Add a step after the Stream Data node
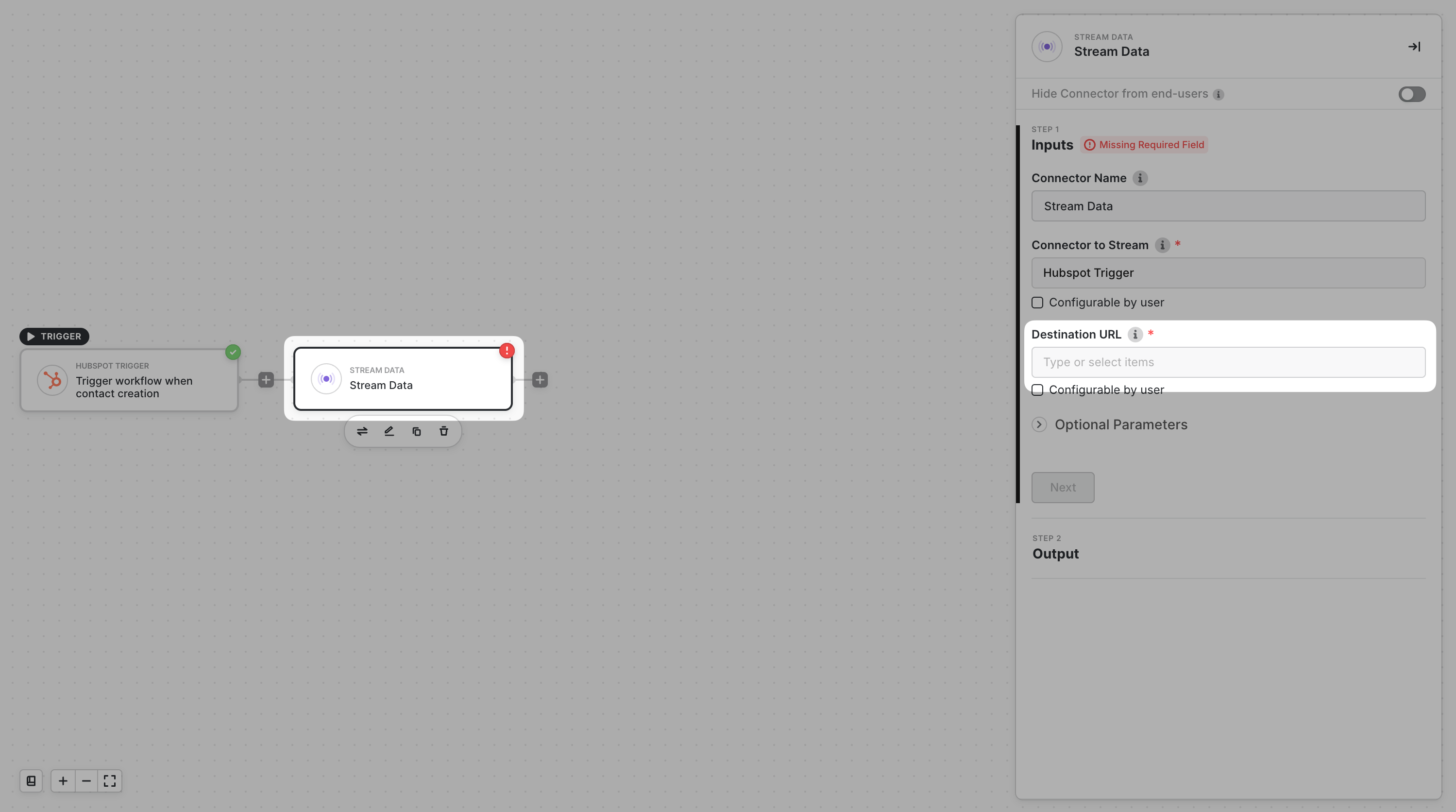This screenshot has height=812, width=1456. [540, 380]
